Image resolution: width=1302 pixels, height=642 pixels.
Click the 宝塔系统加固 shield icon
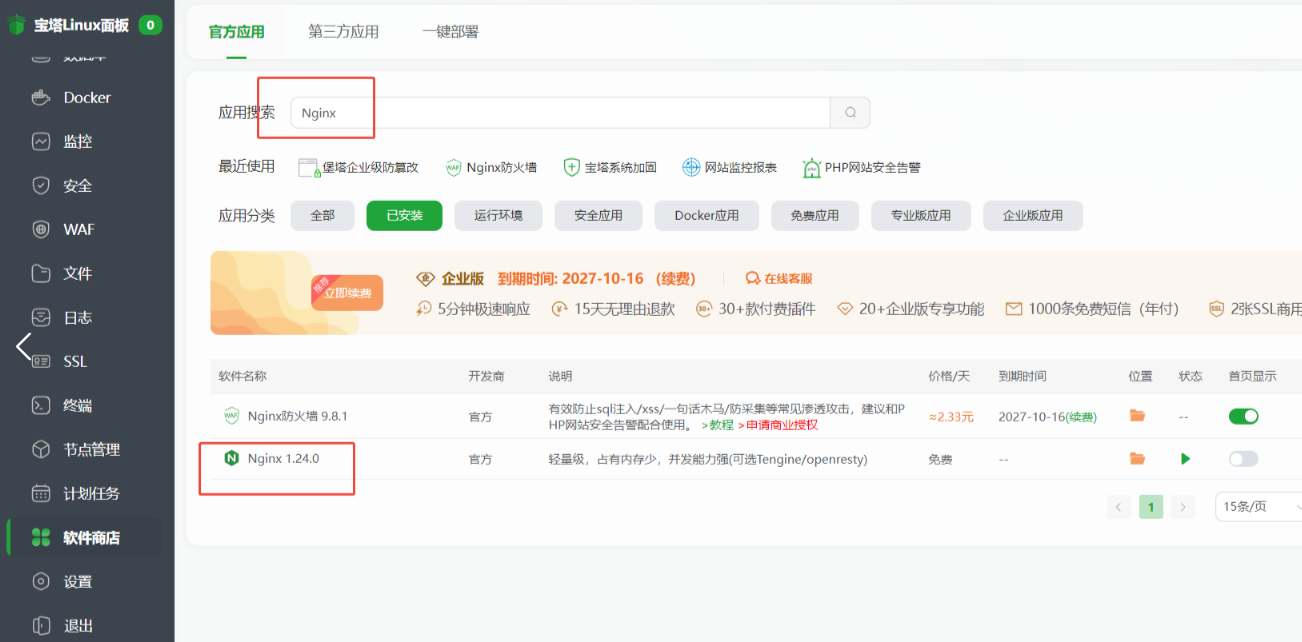point(571,168)
